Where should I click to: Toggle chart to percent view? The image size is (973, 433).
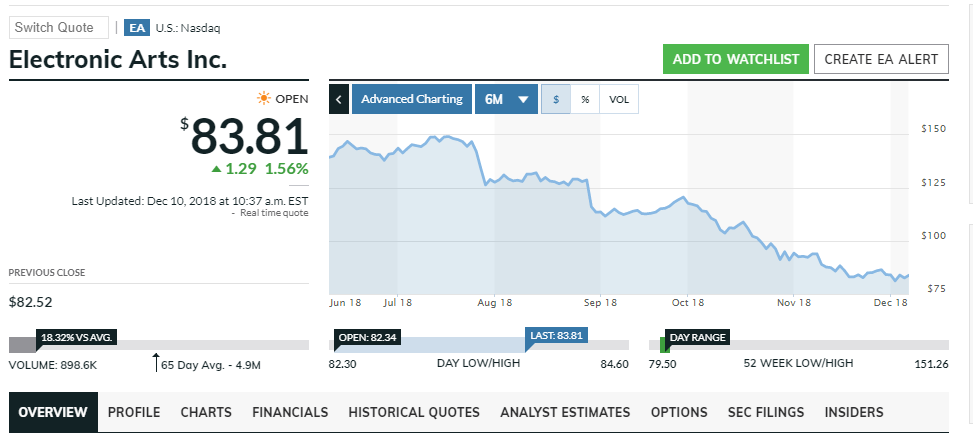click(585, 99)
